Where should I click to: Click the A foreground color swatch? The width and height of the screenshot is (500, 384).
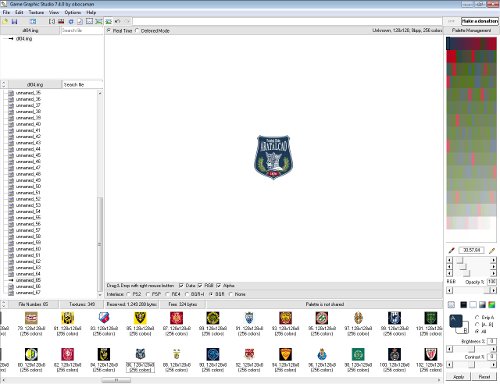click(456, 321)
